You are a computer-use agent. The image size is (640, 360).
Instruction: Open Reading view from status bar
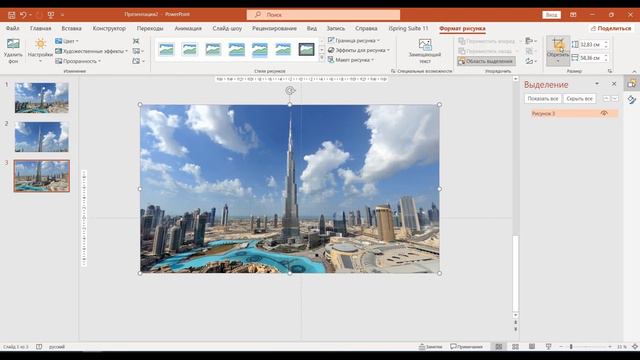[532, 347]
